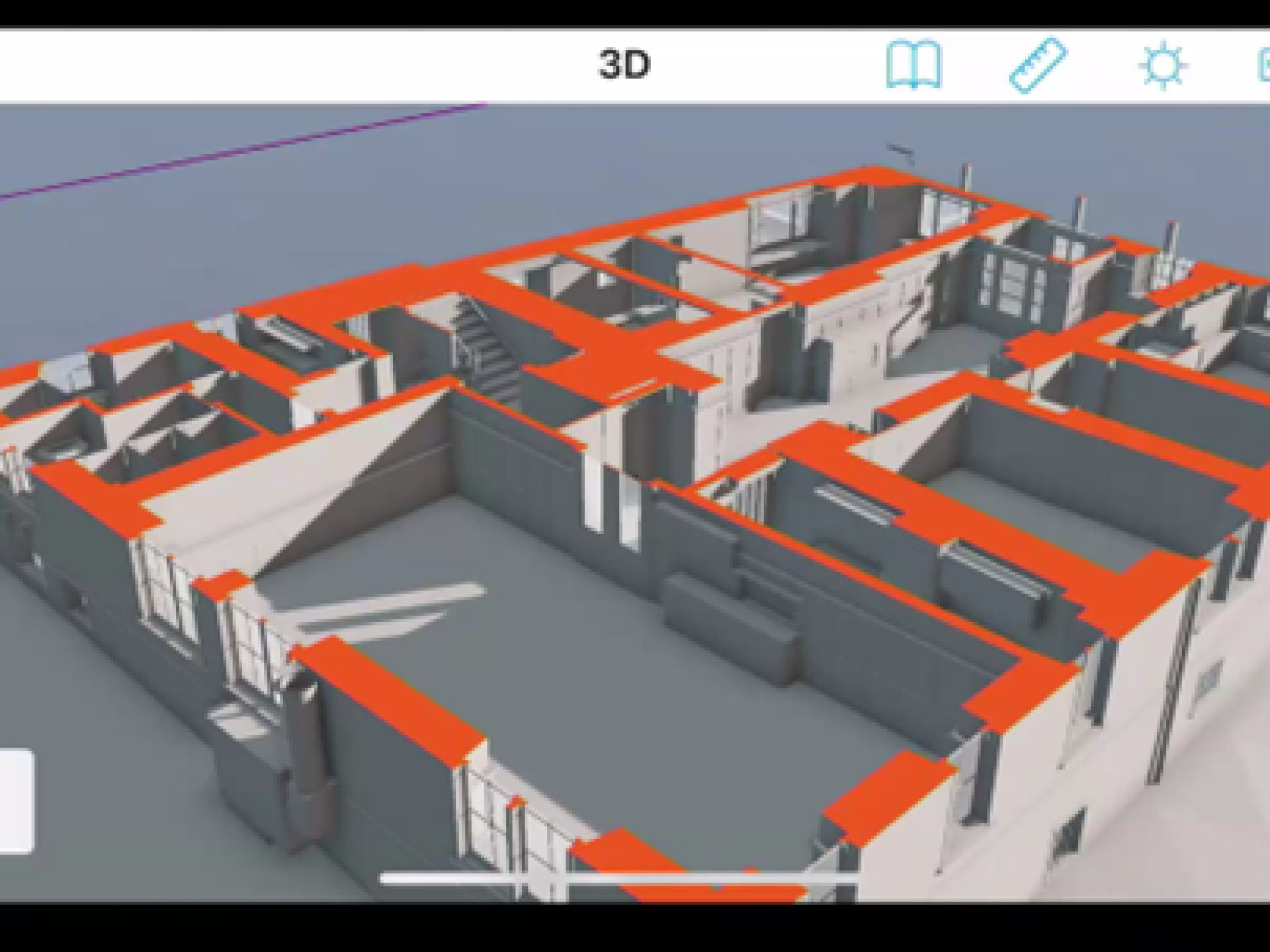
Task: Open the book-shaped views icon
Action: pyautogui.click(x=913, y=65)
